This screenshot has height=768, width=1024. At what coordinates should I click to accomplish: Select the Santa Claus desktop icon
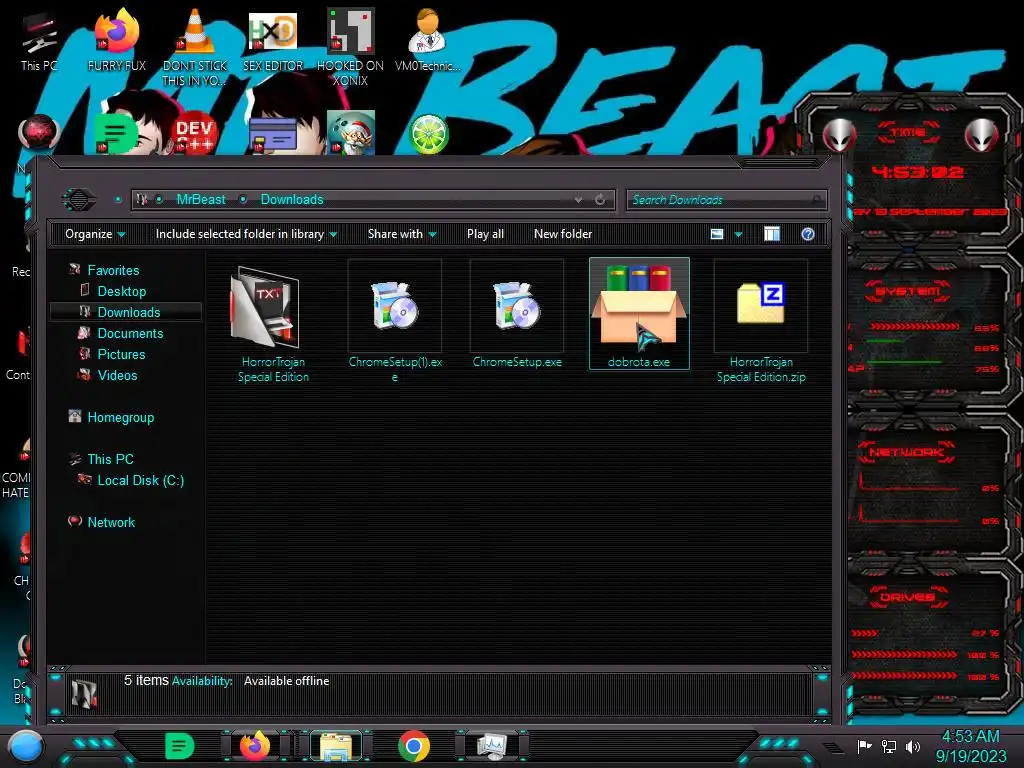pos(351,133)
